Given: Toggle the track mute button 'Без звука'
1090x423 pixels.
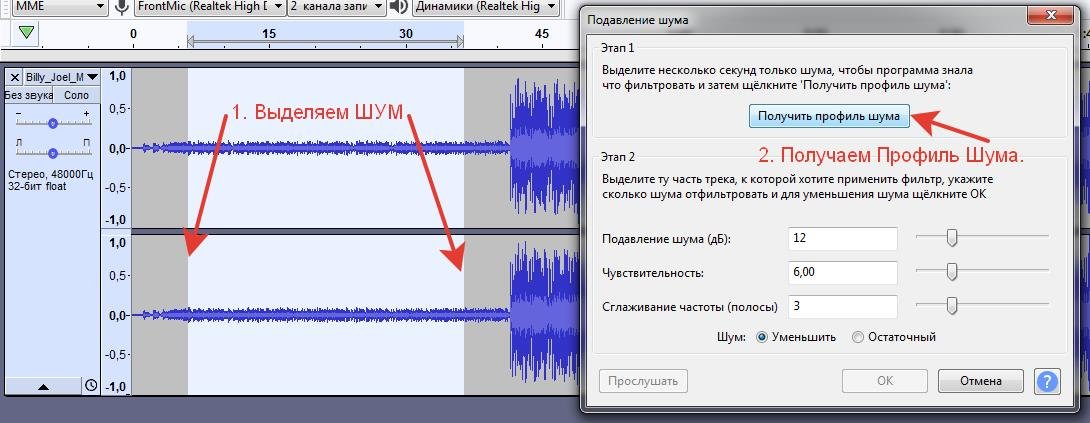Looking at the screenshot, I should (x=27, y=95).
